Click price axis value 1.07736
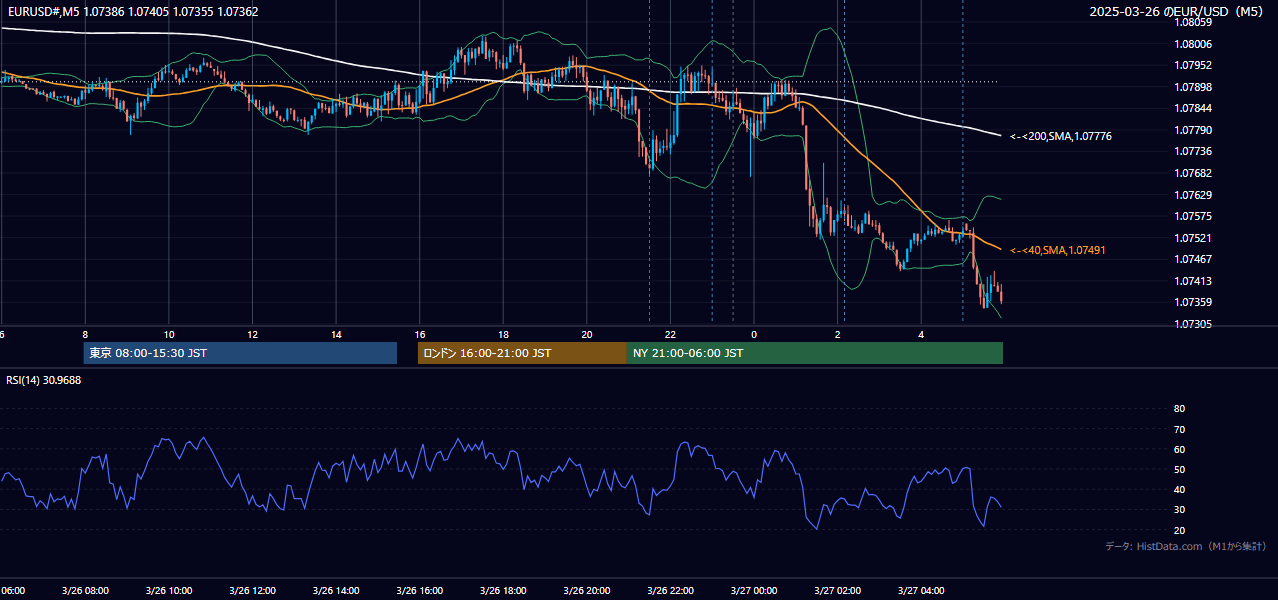The height and width of the screenshot is (600, 1278). point(1193,151)
